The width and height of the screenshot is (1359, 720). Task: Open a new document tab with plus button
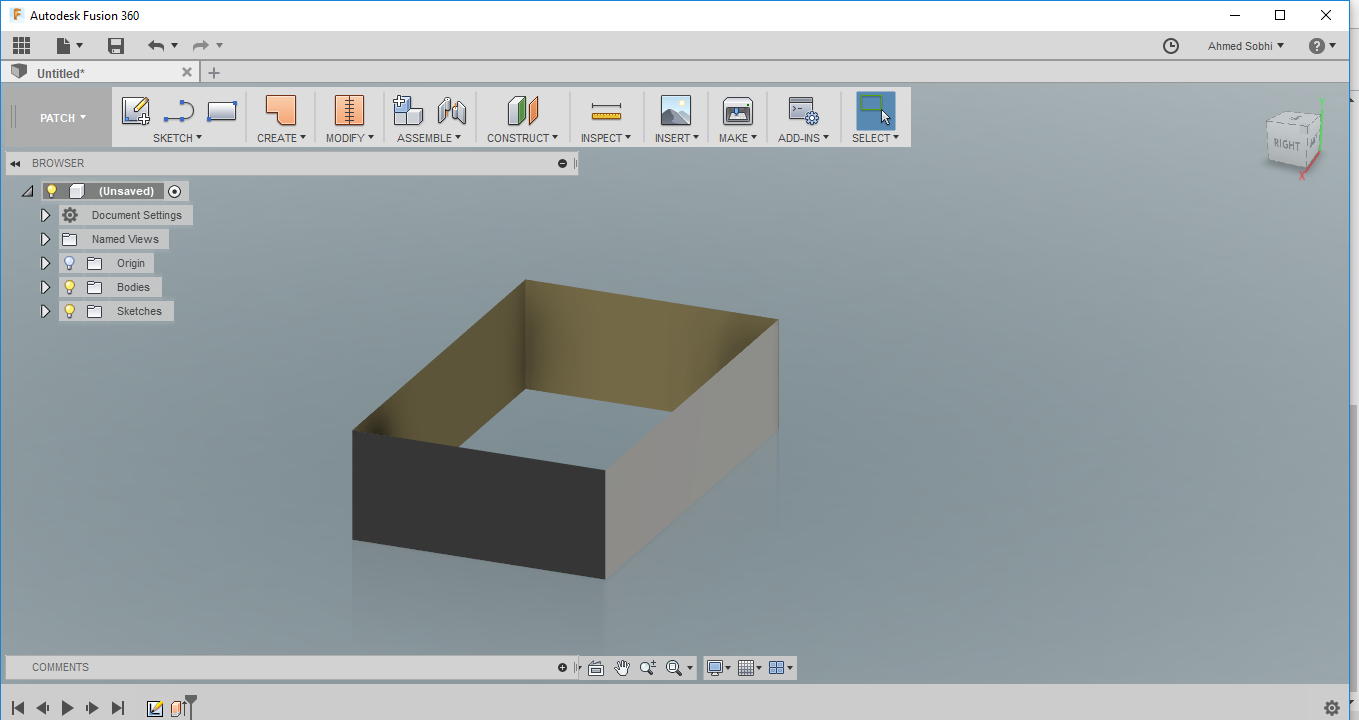(x=214, y=72)
